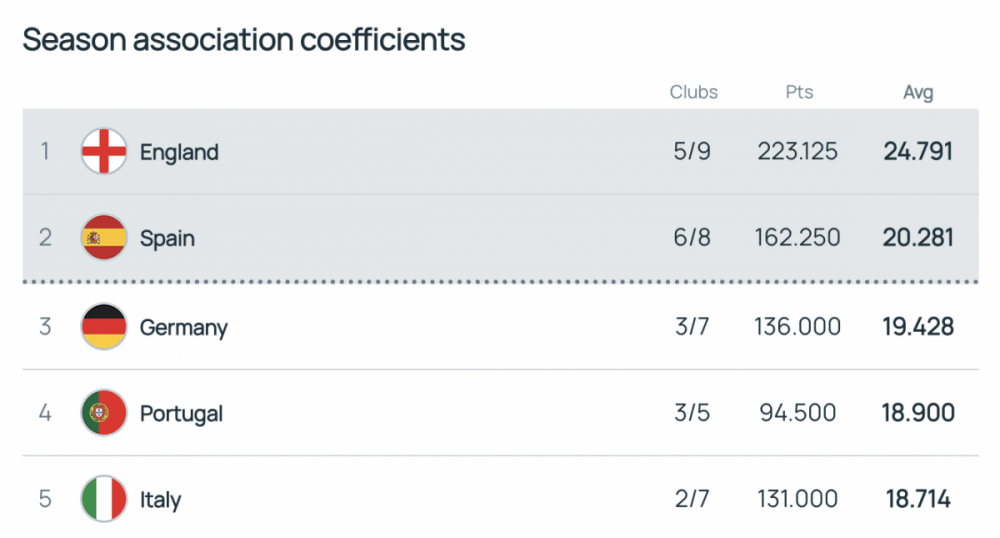Sort by the Pts column header
The height and width of the screenshot is (538, 1000).
click(799, 92)
